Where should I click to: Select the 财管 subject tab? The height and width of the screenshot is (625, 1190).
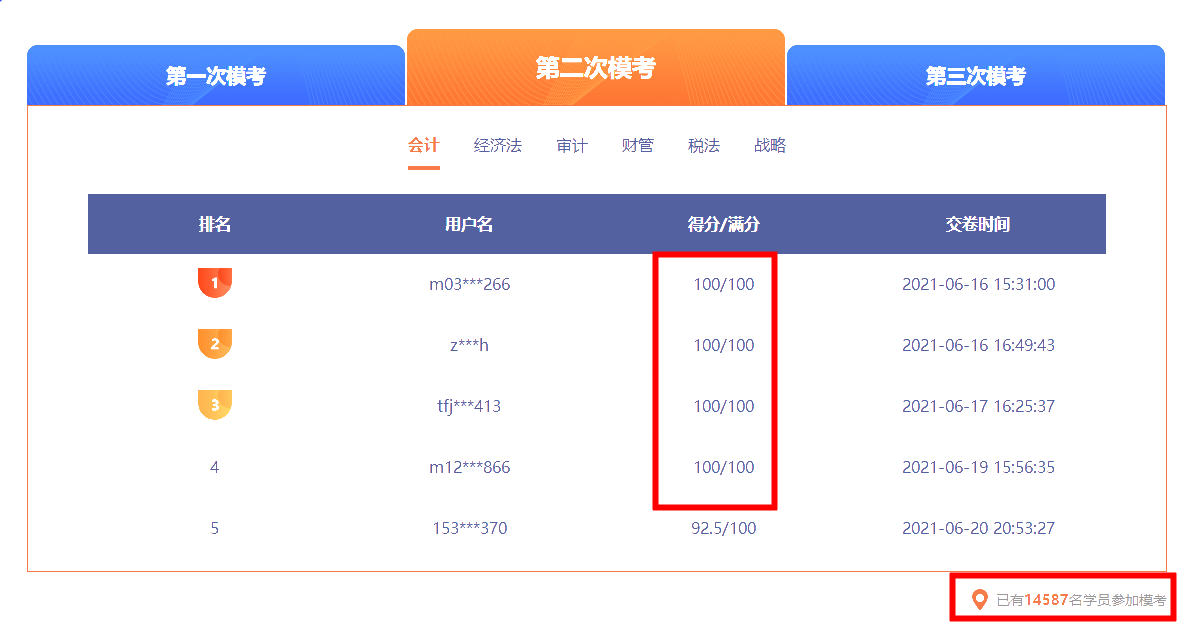tap(637, 145)
